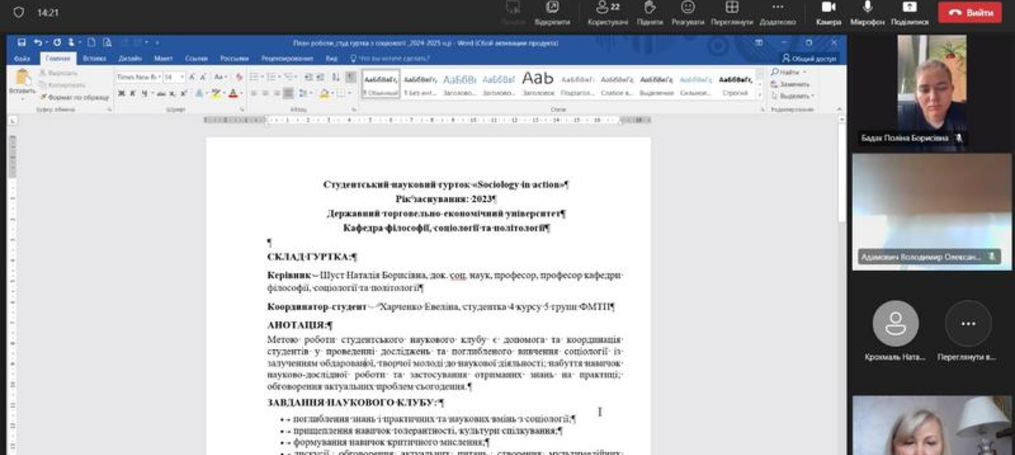The width and height of the screenshot is (1015, 455).
Task: Click the 'Что вы хотите сделать' search field
Action: [390, 59]
